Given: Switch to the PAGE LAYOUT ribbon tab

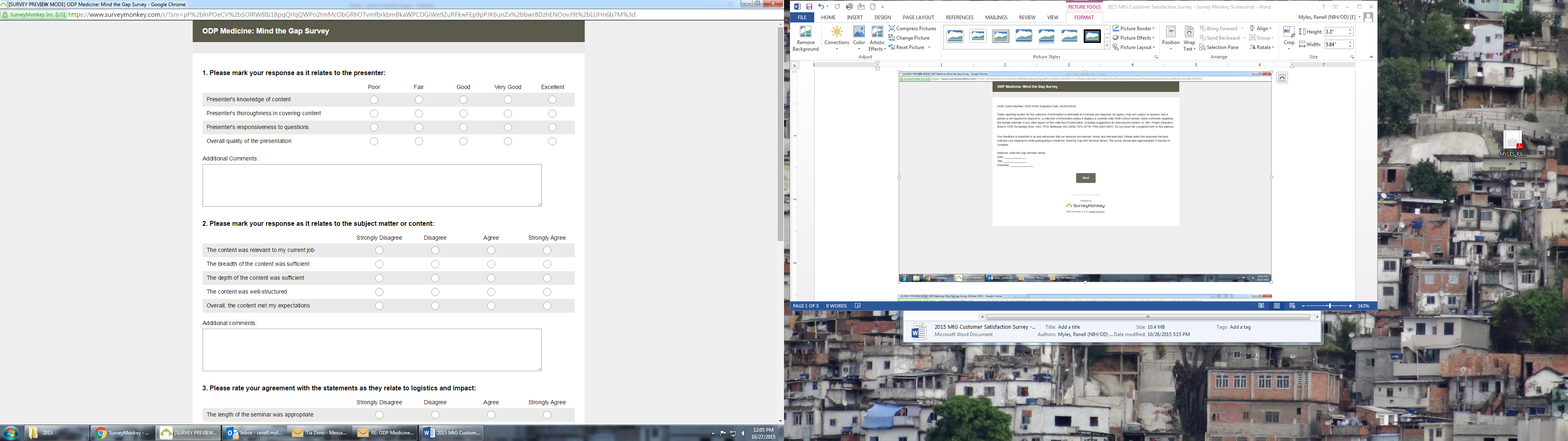Looking at the screenshot, I should point(918,18).
